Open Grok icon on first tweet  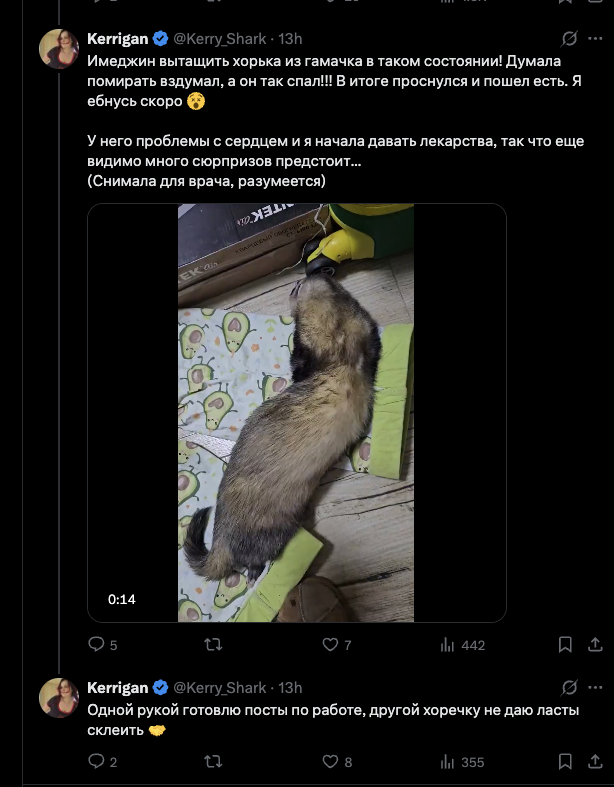[569, 39]
